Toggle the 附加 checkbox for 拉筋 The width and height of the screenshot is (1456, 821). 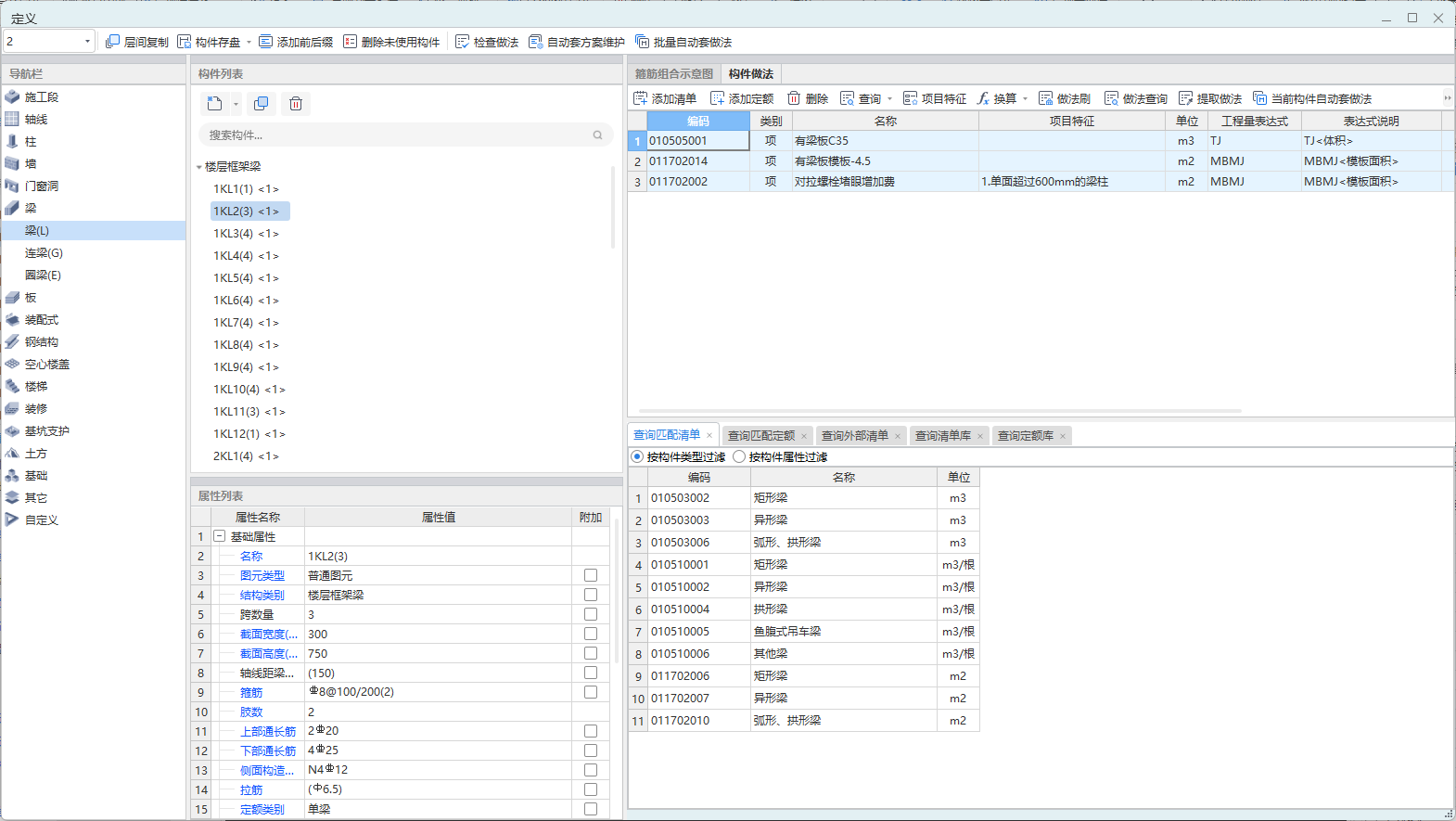click(591, 789)
